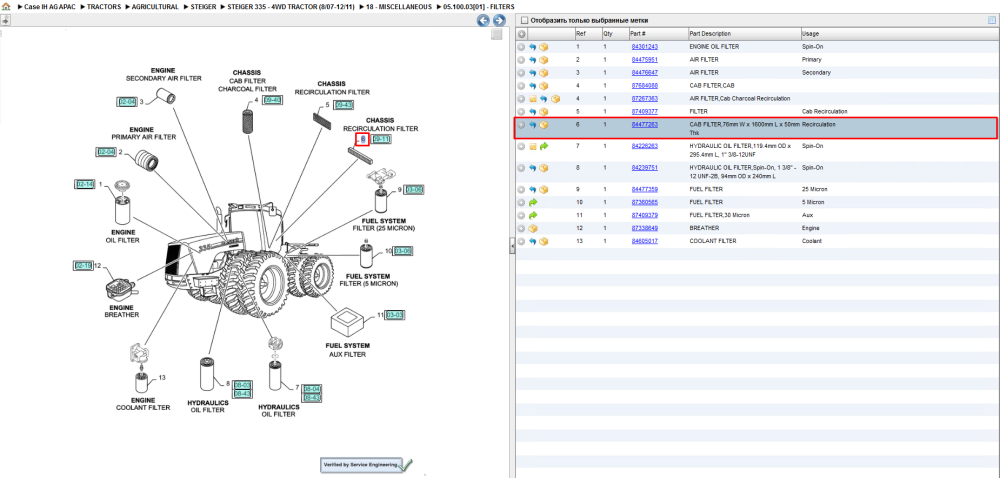
Task: Click box icon for BREATHER row
Action: tap(533, 228)
